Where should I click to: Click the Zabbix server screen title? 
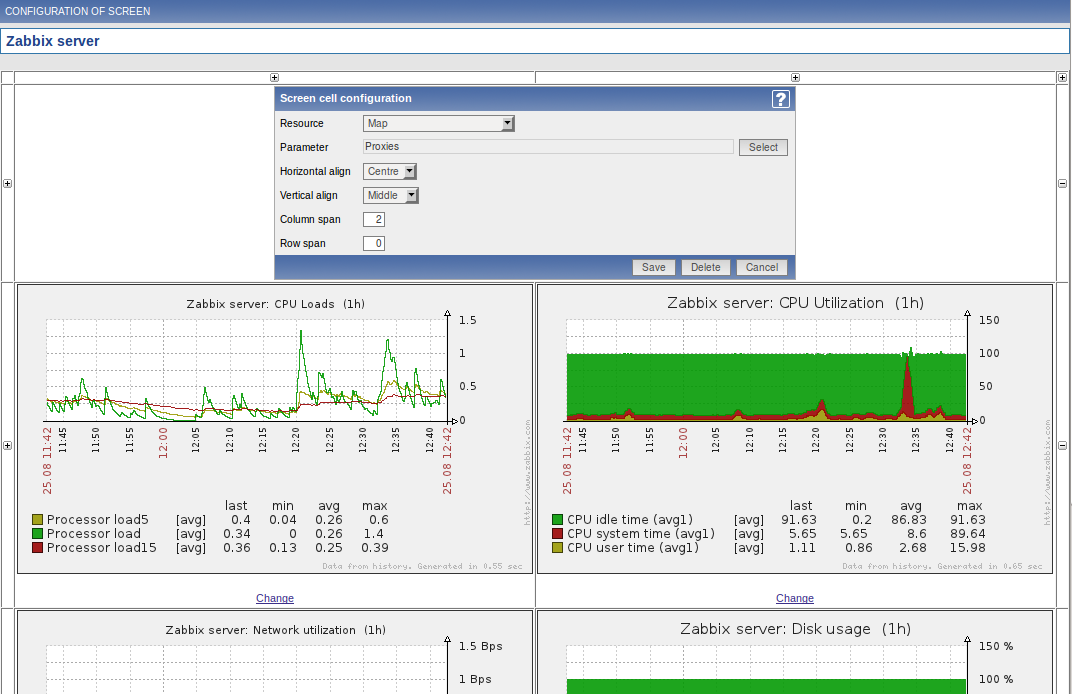(53, 41)
